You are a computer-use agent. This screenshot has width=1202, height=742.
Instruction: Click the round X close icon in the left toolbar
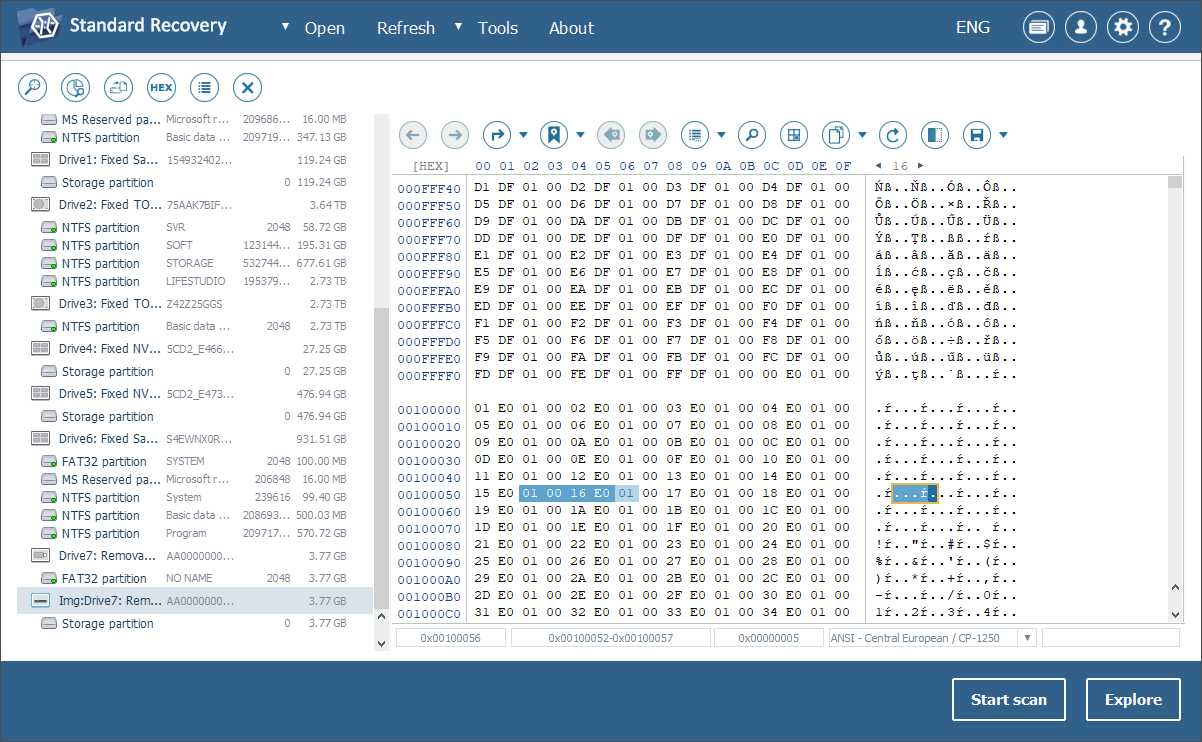248,87
